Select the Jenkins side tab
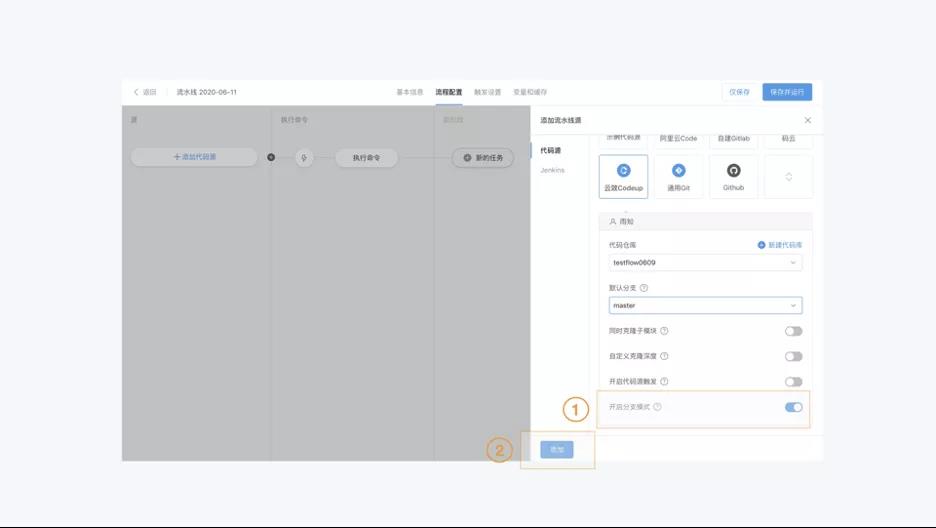Viewport: 936px width, 528px height. pyautogui.click(x=552, y=171)
